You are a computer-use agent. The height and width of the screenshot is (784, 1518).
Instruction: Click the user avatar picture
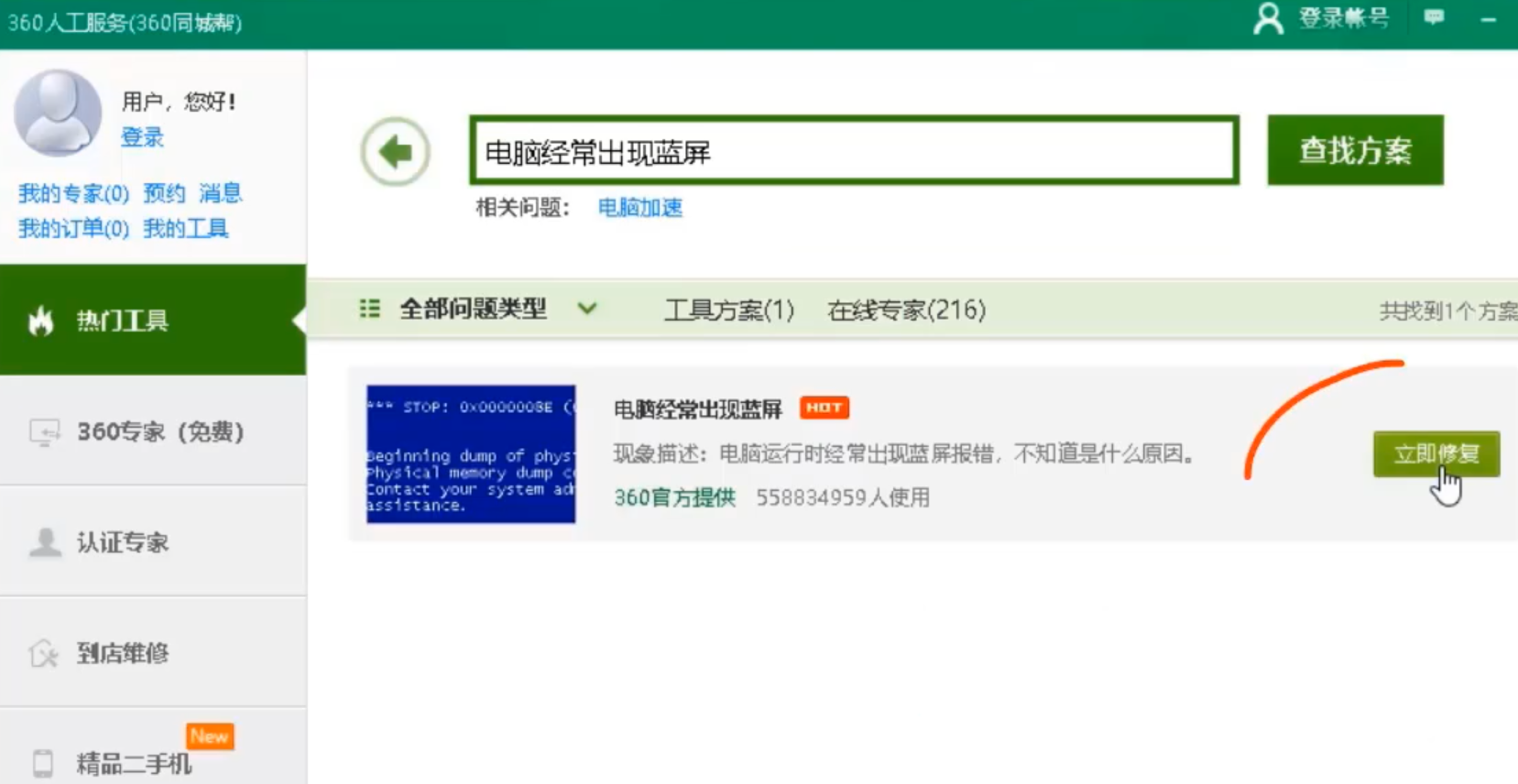[x=57, y=113]
